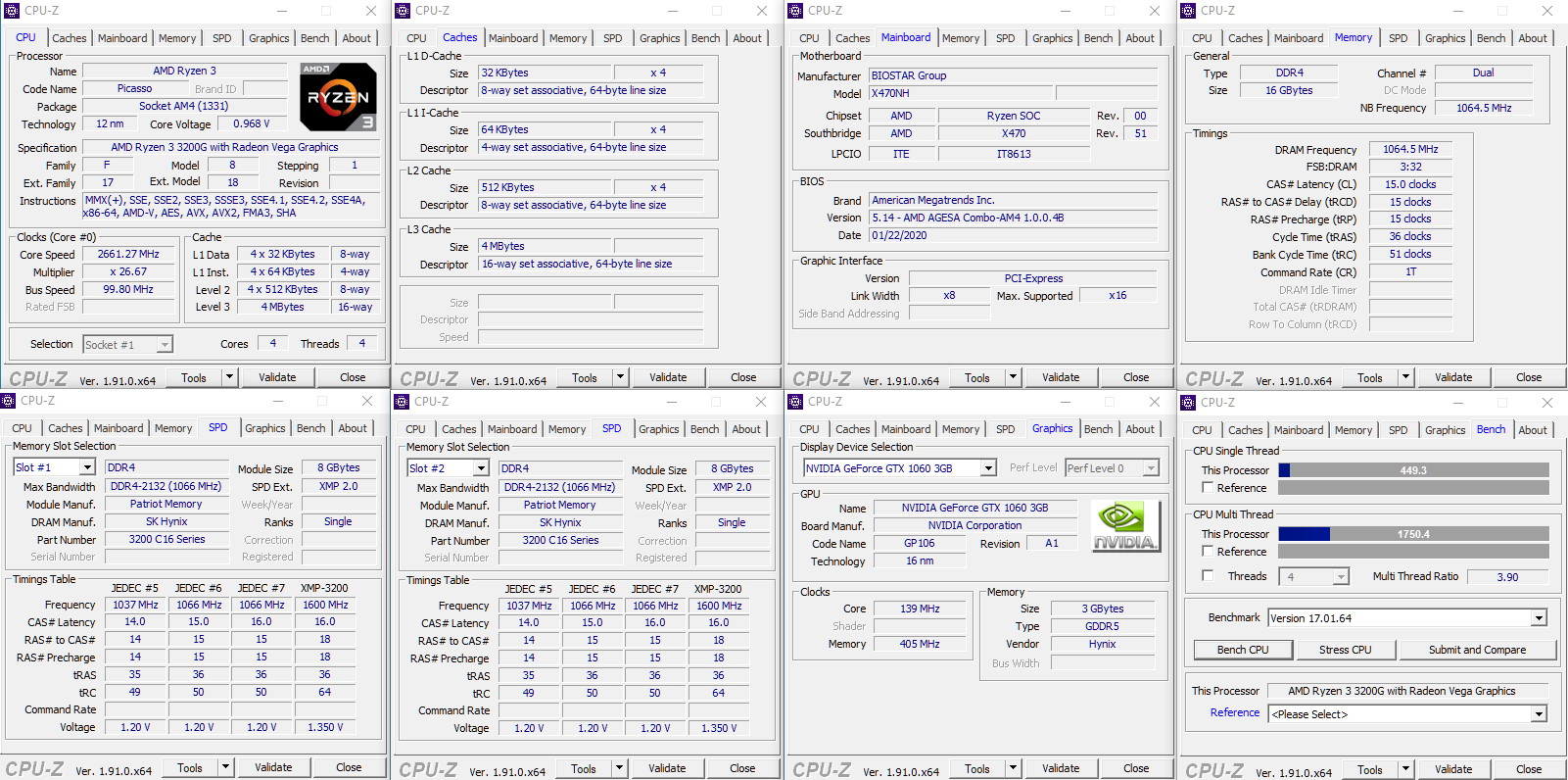Click the Graphics Memory Type GDDR5 field
Image resolution: width=1568 pixels, height=780 pixels.
point(1102,626)
